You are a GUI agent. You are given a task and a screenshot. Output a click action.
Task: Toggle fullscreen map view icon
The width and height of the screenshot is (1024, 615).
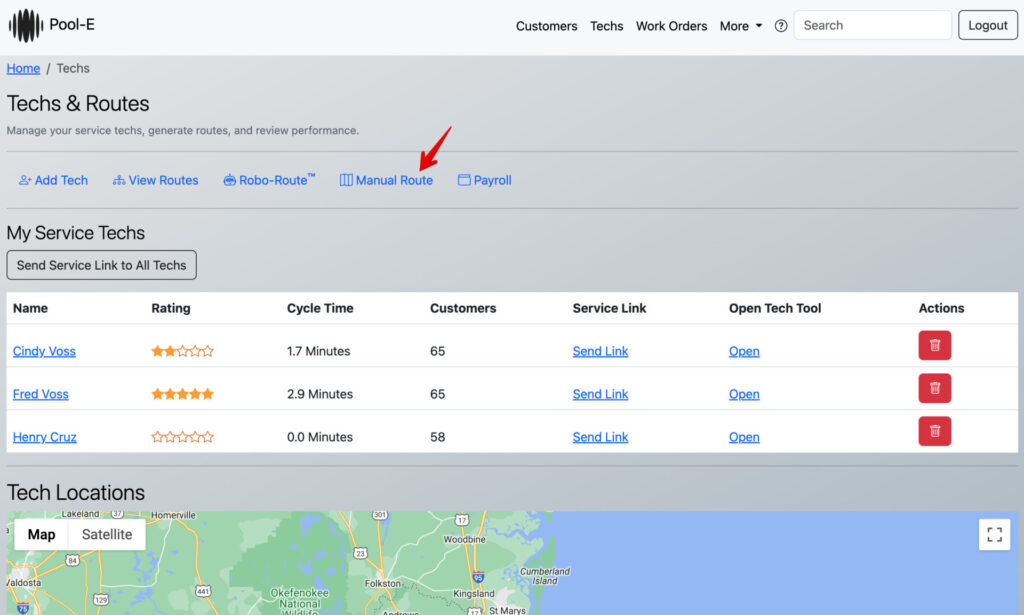(x=994, y=535)
